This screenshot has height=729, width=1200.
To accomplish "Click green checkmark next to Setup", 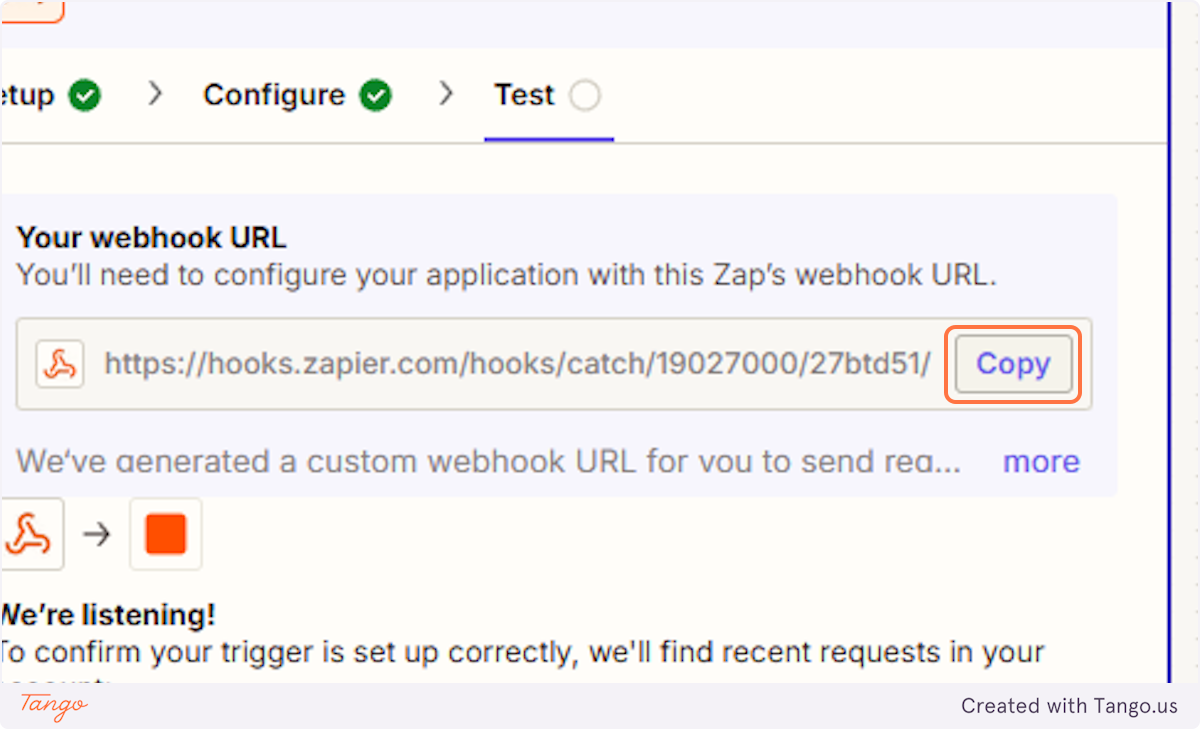I will [85, 96].
